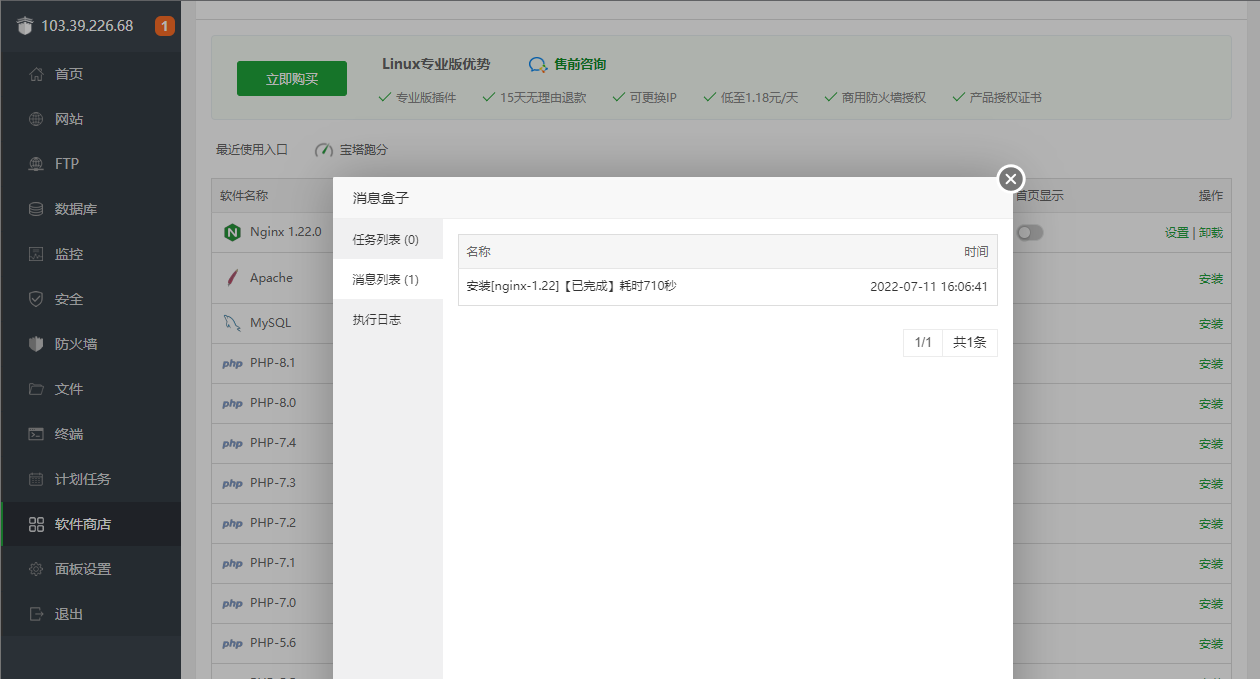Click the 软件商店 grid icon
Screen dimensions: 1260x679
point(36,524)
